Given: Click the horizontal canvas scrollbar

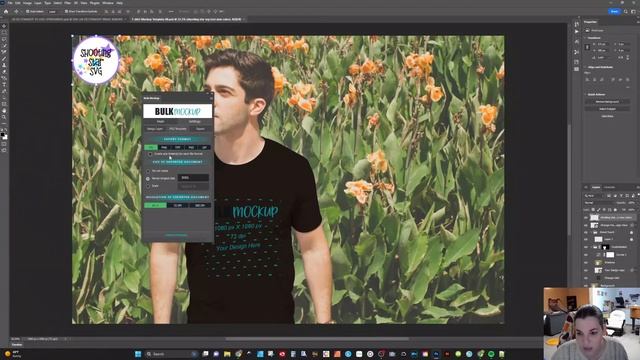Looking at the screenshot, I should tap(317, 339).
